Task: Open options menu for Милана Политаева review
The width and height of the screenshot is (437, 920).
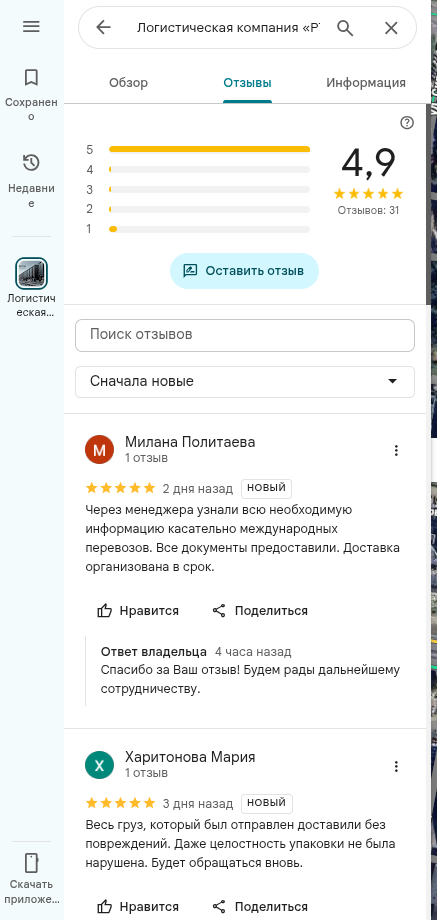Action: [397, 451]
